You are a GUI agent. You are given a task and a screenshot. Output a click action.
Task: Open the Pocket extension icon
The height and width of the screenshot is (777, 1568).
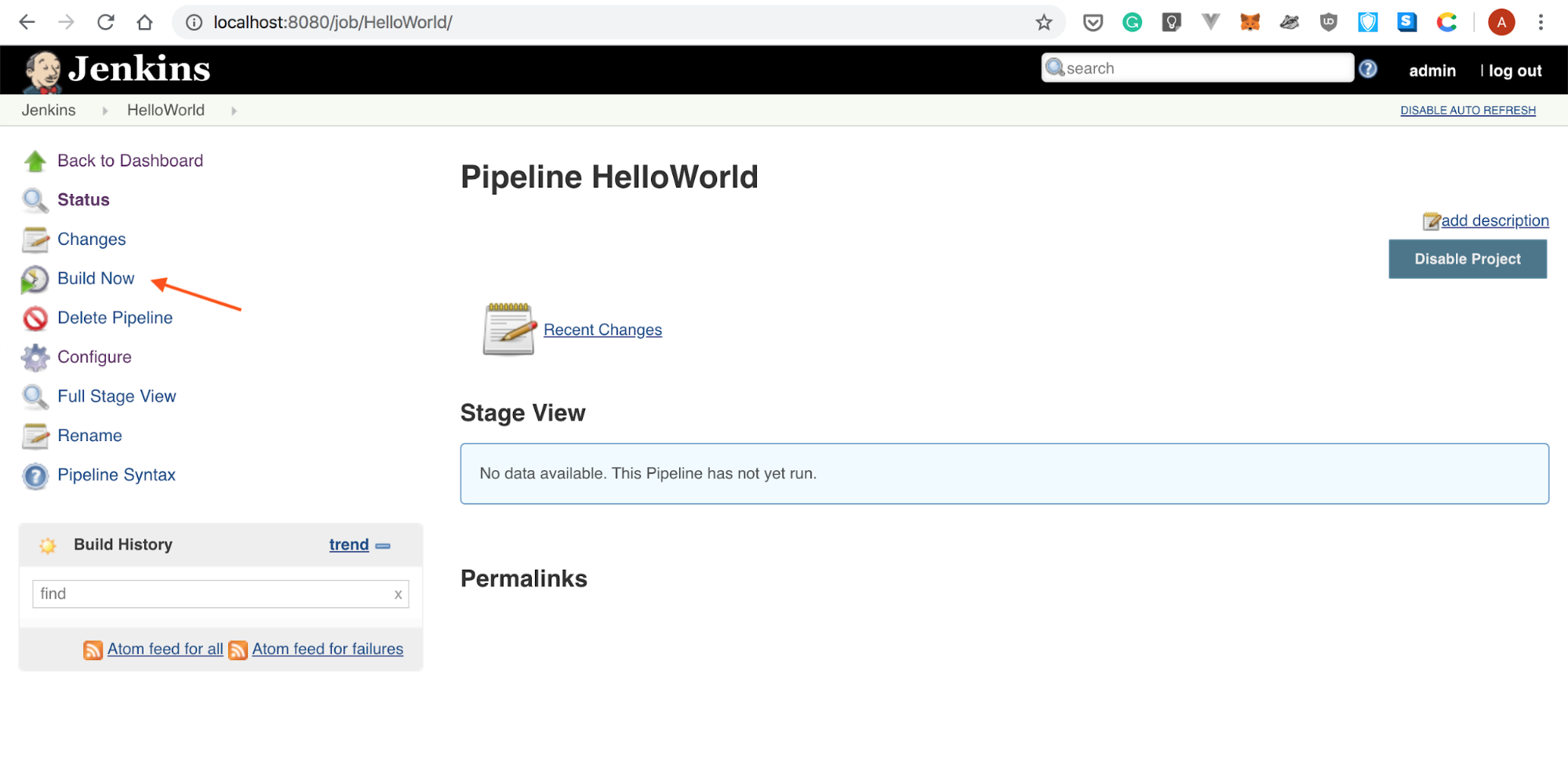(1093, 23)
